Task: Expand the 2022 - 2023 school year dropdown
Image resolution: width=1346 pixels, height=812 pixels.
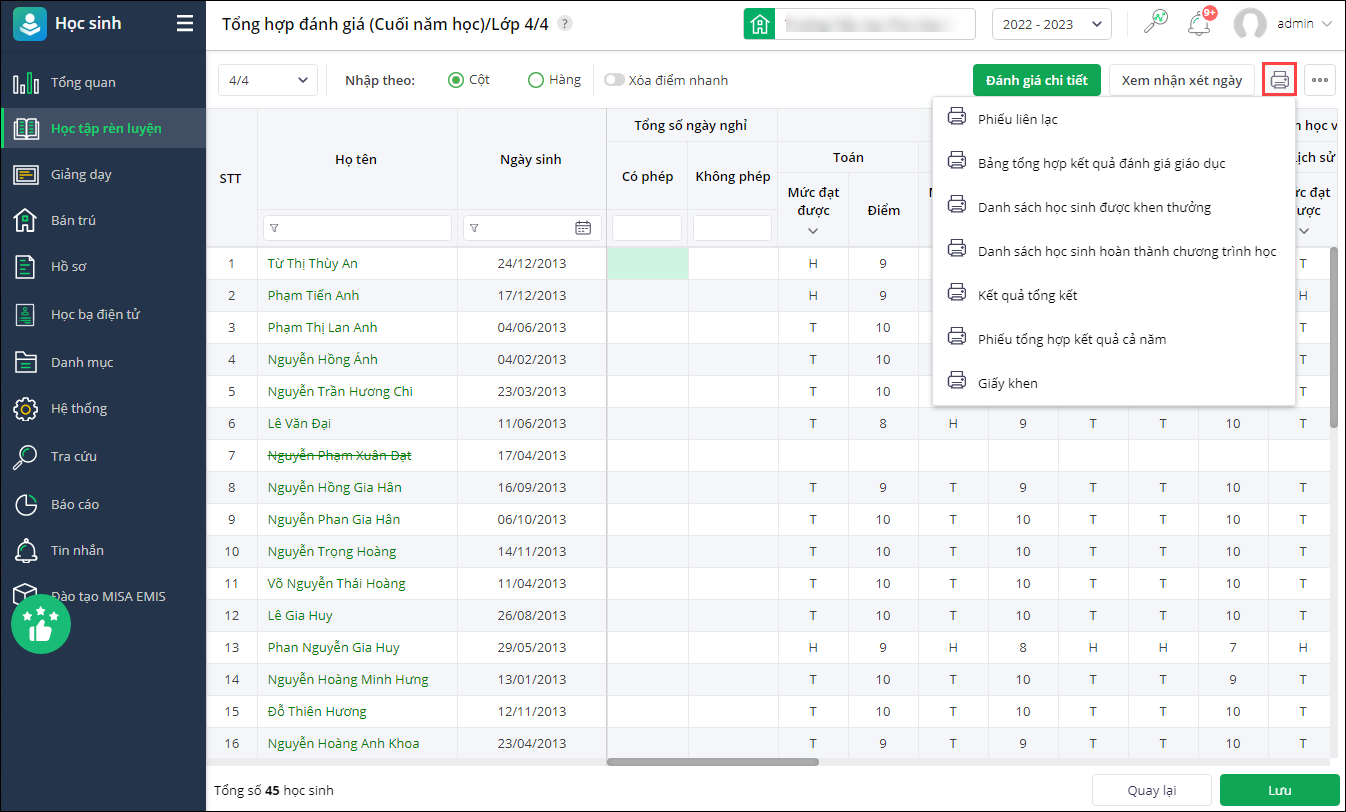Action: coord(1051,24)
